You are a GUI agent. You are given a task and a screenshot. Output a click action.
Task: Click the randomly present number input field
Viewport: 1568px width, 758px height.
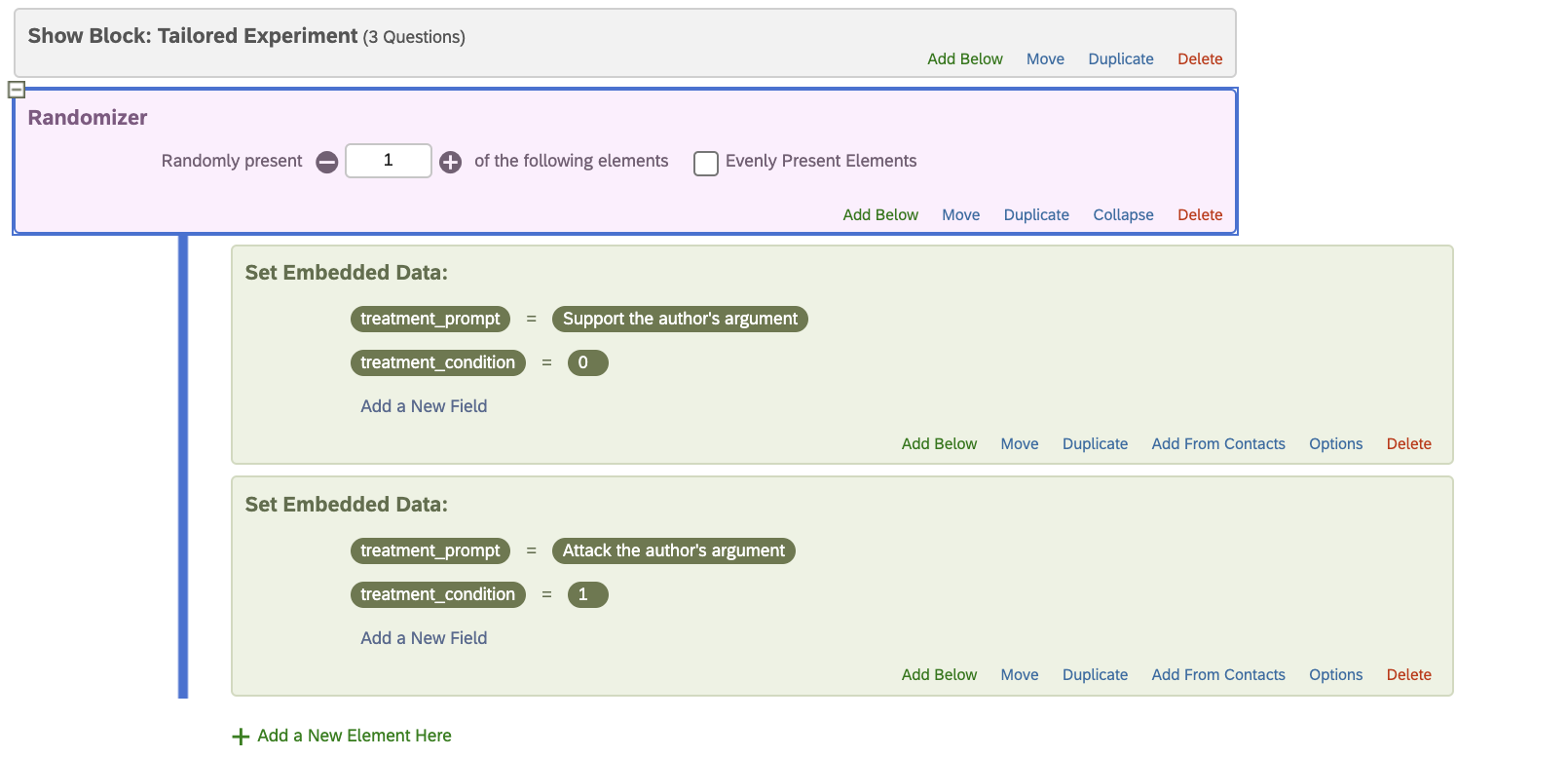(x=388, y=161)
